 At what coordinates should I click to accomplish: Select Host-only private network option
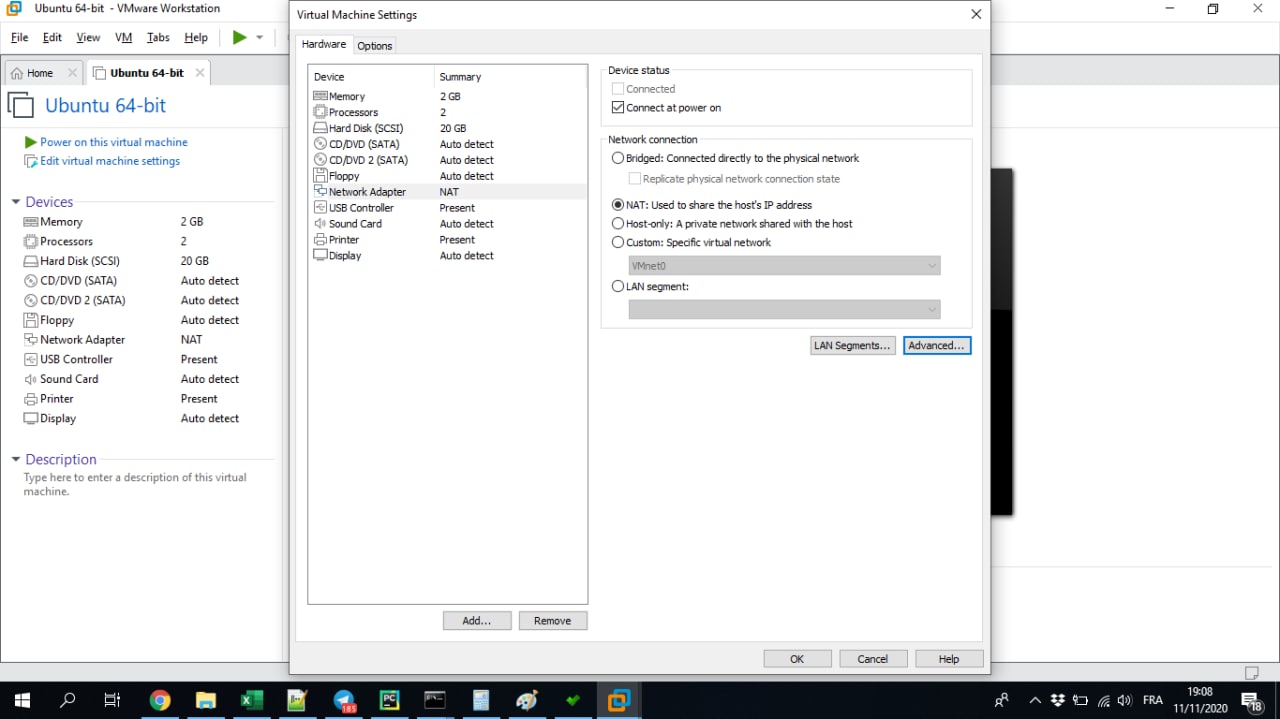[618, 224]
